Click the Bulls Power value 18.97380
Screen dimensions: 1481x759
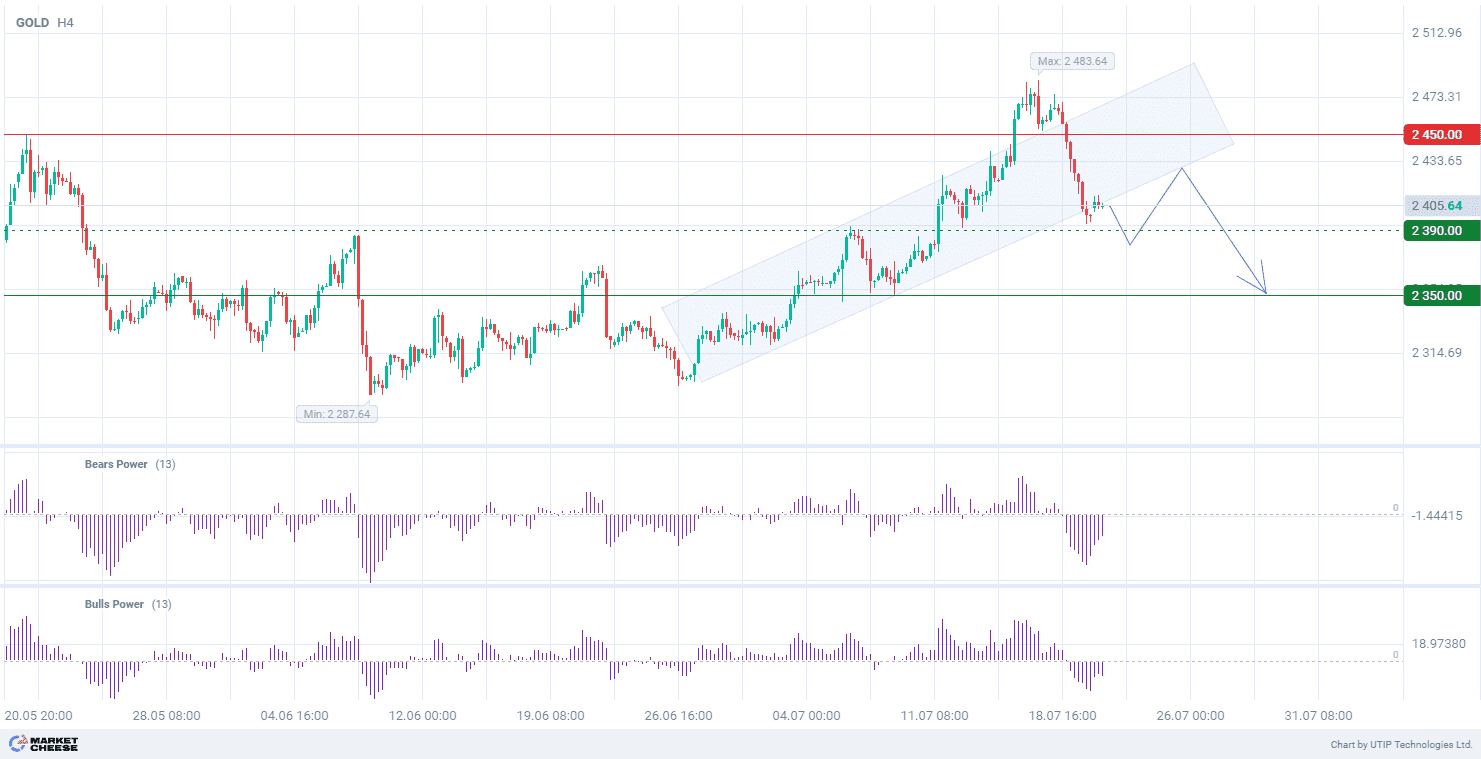click(x=1439, y=644)
